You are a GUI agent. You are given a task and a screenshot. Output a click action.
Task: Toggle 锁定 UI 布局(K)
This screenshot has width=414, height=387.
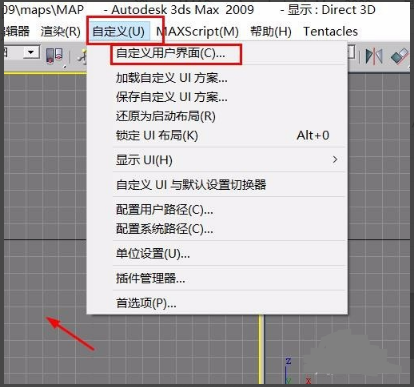click(x=217, y=135)
